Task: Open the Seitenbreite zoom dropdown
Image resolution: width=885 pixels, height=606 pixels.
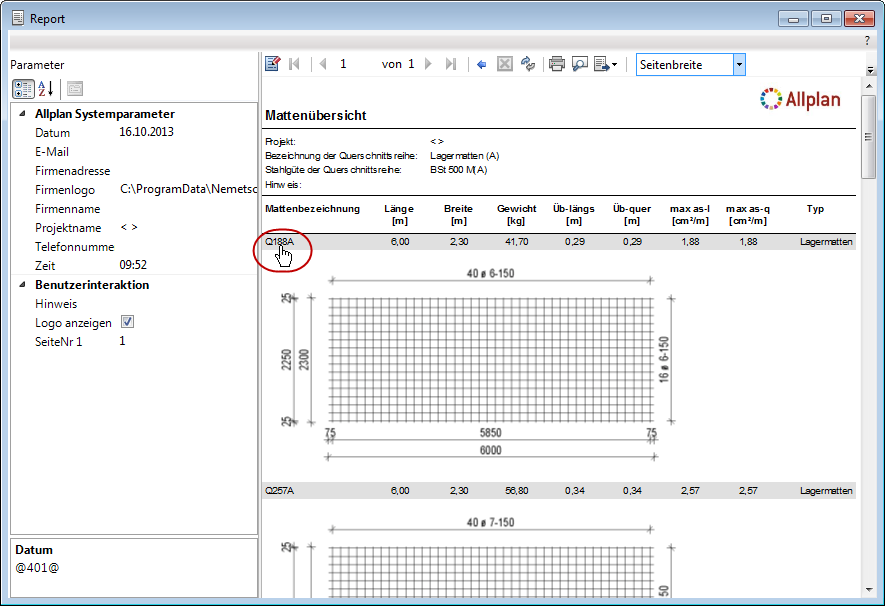Action: tap(739, 65)
